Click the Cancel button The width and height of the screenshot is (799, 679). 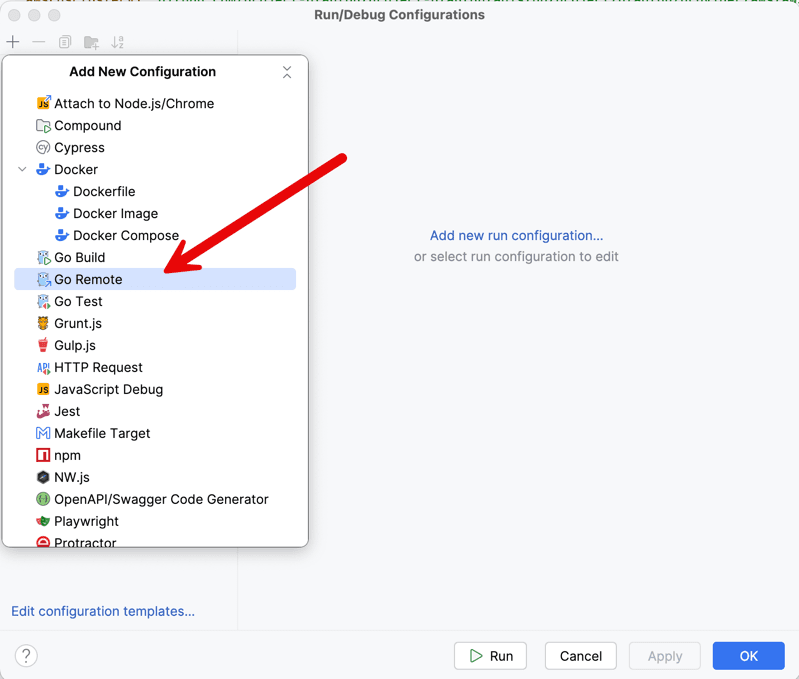coord(580,656)
